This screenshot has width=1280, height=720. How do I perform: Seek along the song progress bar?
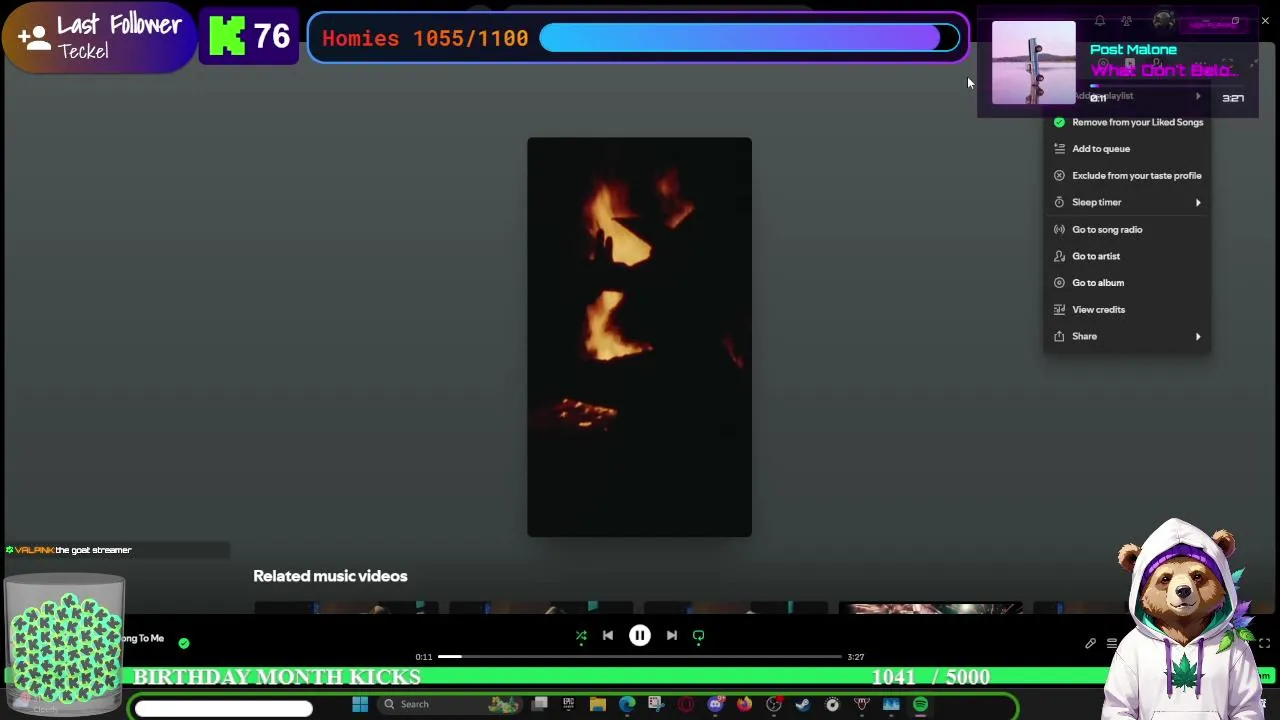(640, 657)
